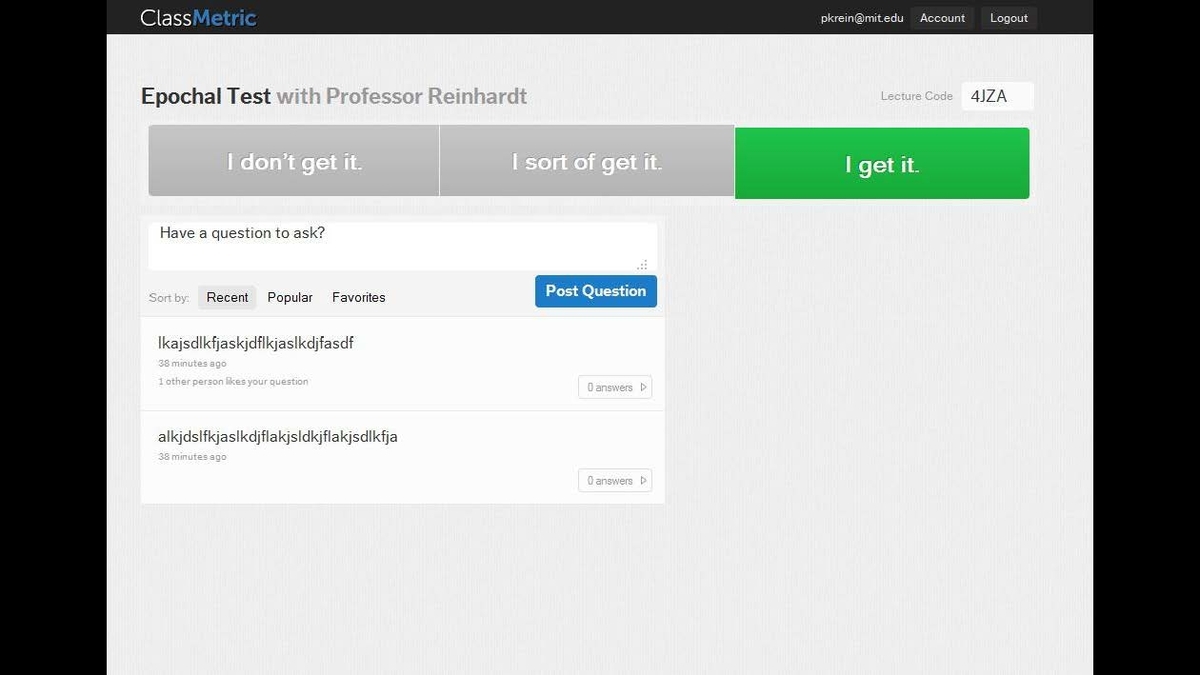
Task: Click the Post Question button
Action: pyautogui.click(x=596, y=291)
